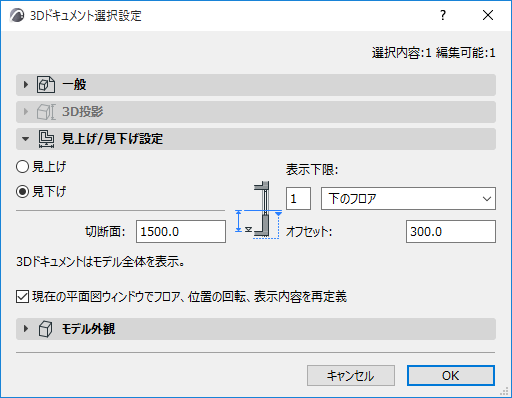Click the 一般 panel cube icon
Screen dimensions: 512x398
pos(46,85)
